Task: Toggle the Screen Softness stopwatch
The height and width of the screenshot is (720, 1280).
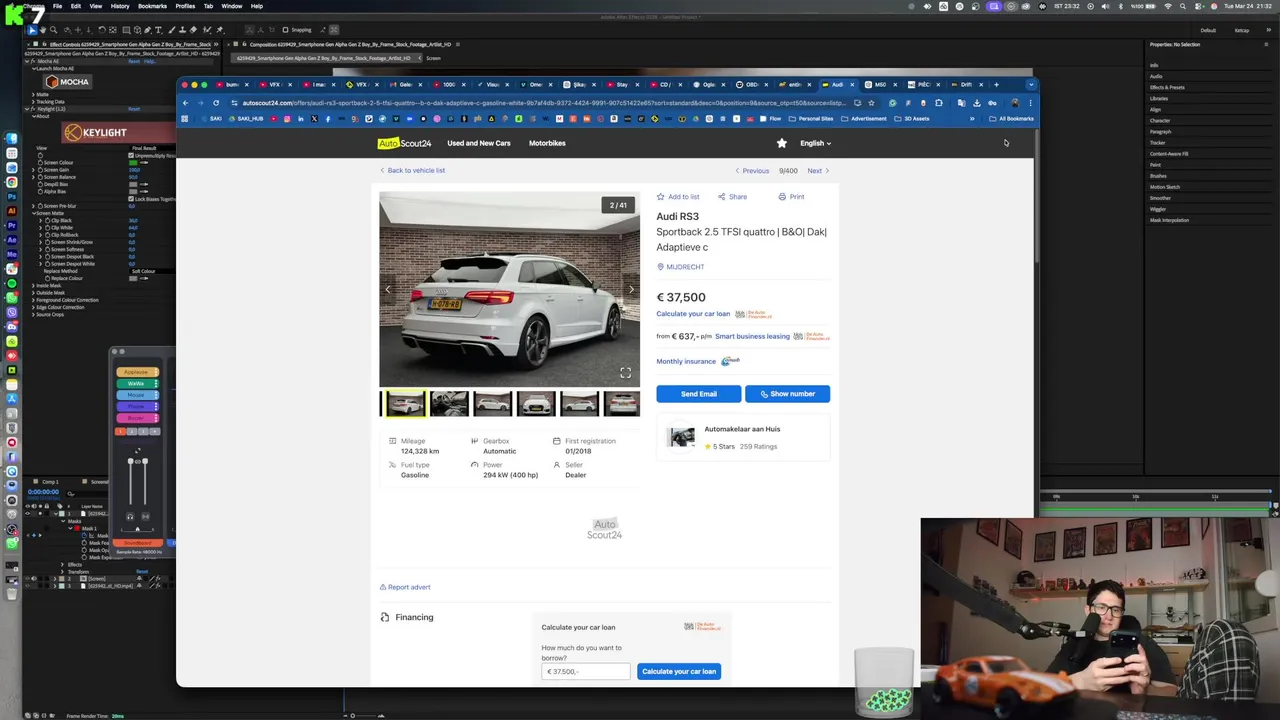Action: pos(47,249)
